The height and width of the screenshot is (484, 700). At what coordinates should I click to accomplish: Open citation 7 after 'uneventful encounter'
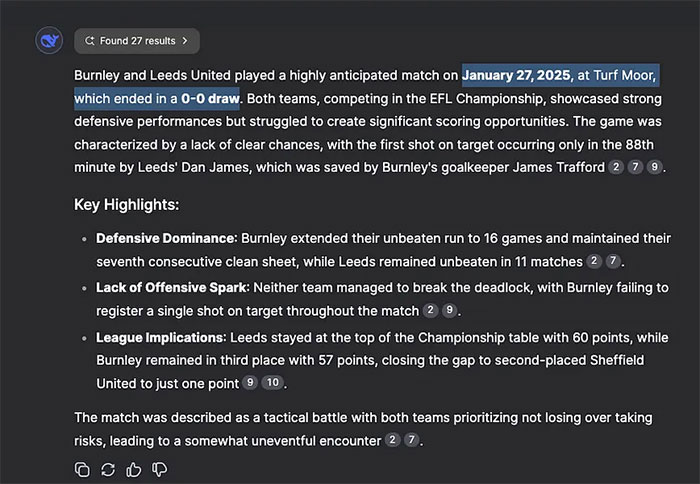tap(411, 440)
